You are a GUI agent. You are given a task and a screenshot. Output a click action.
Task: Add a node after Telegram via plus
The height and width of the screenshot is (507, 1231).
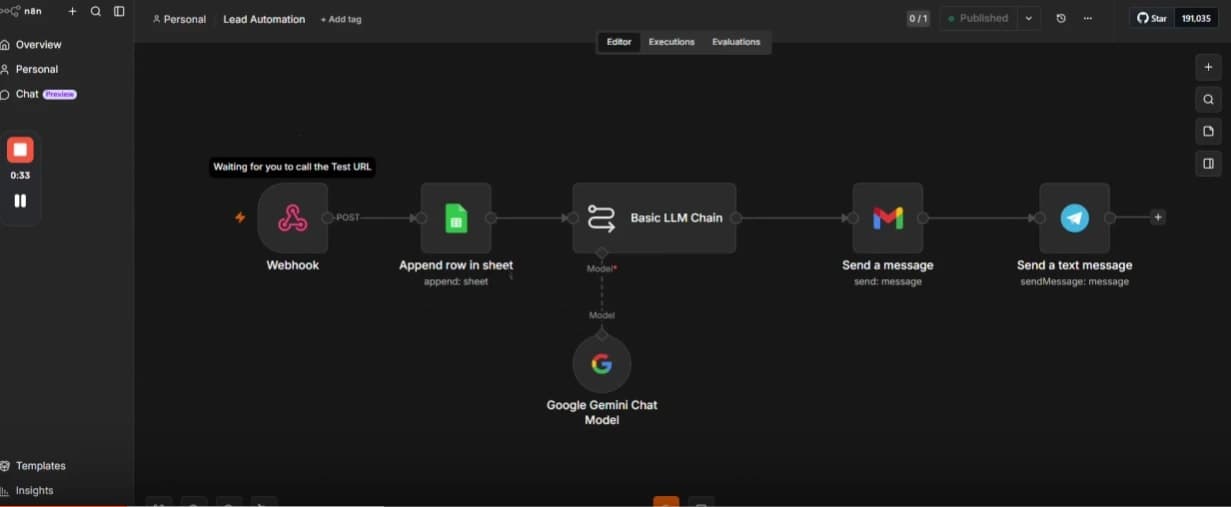click(x=1158, y=217)
